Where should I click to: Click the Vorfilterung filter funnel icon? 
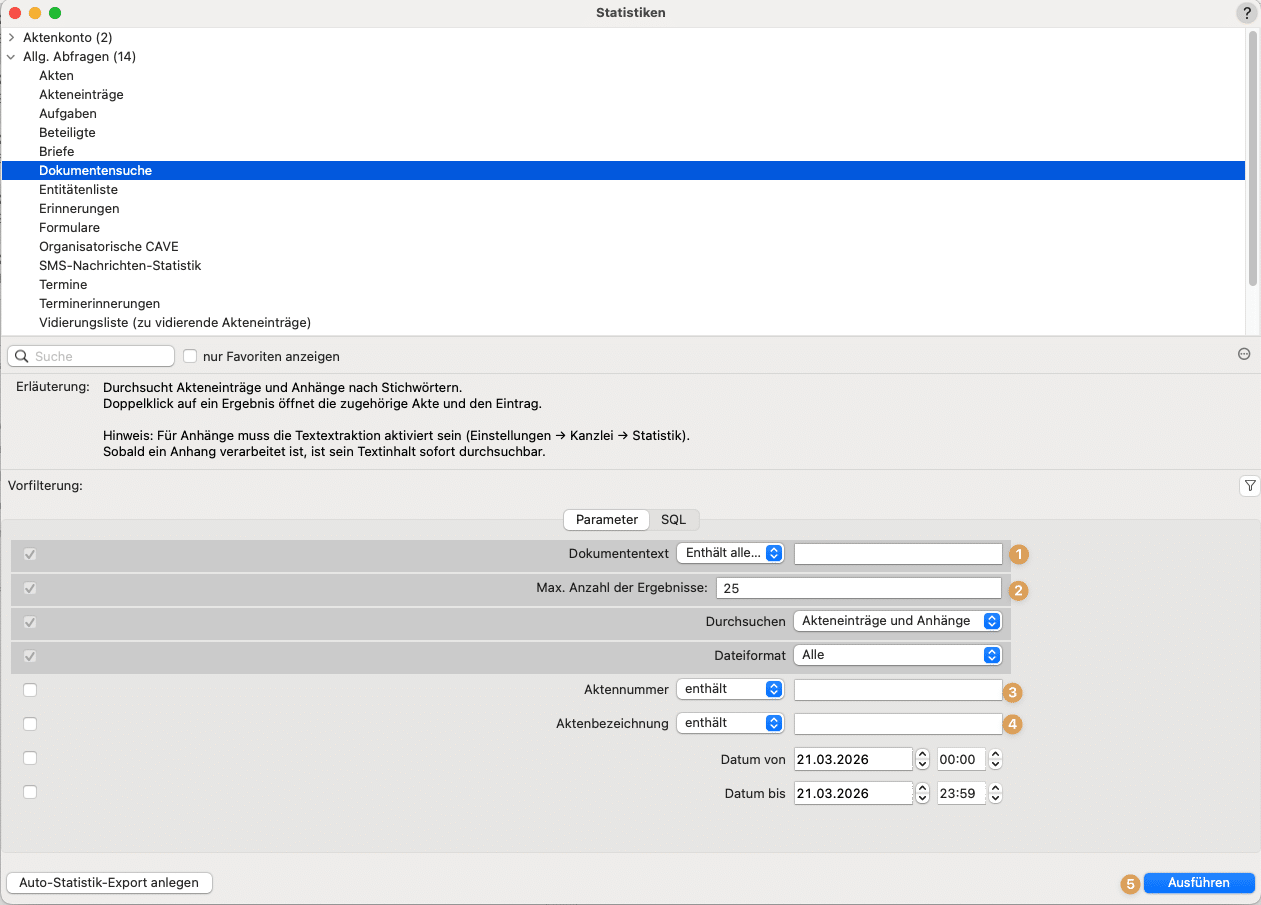tap(1249, 486)
